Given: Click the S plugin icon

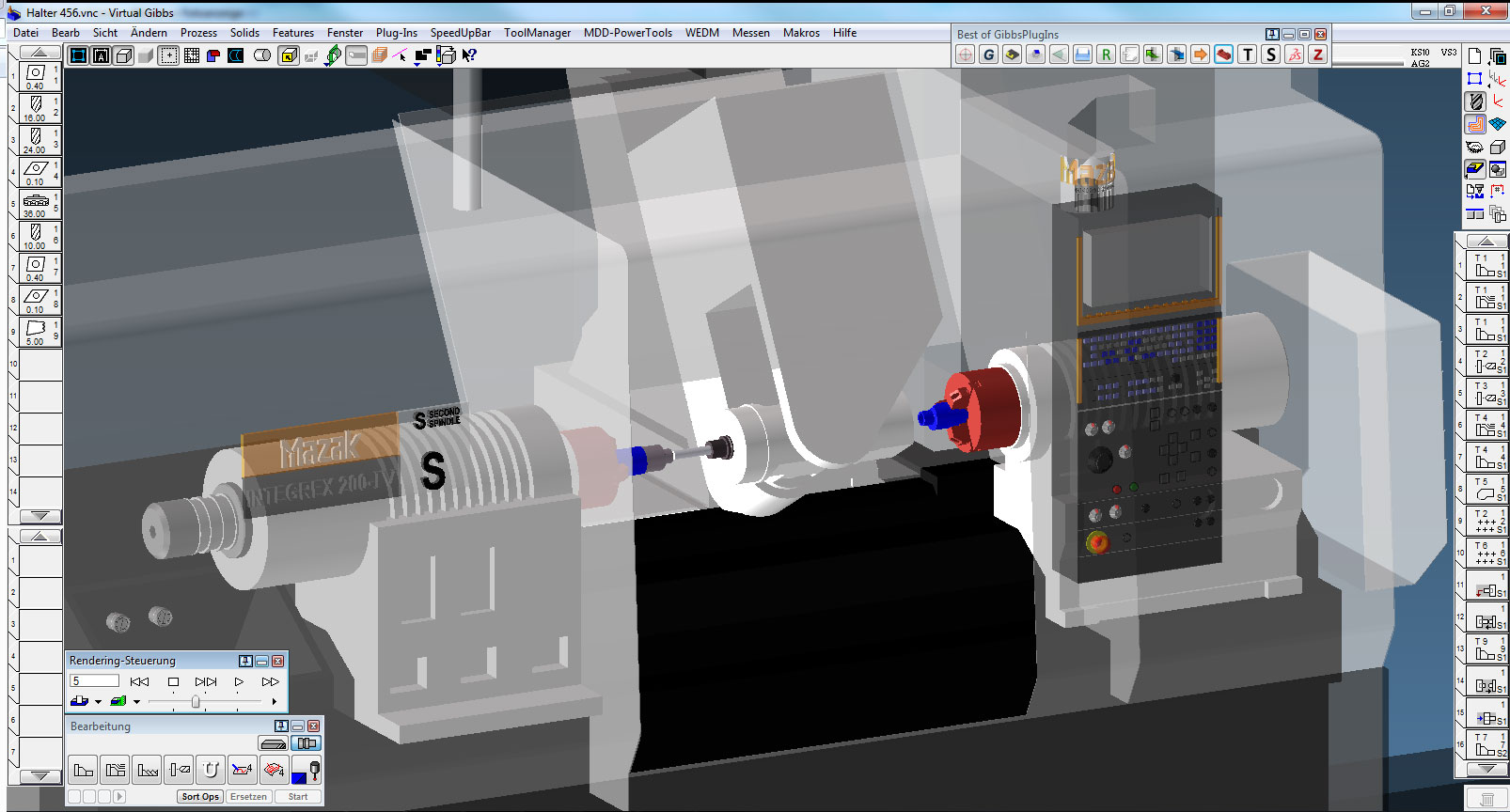Looking at the screenshot, I should pyautogui.click(x=1271, y=55).
